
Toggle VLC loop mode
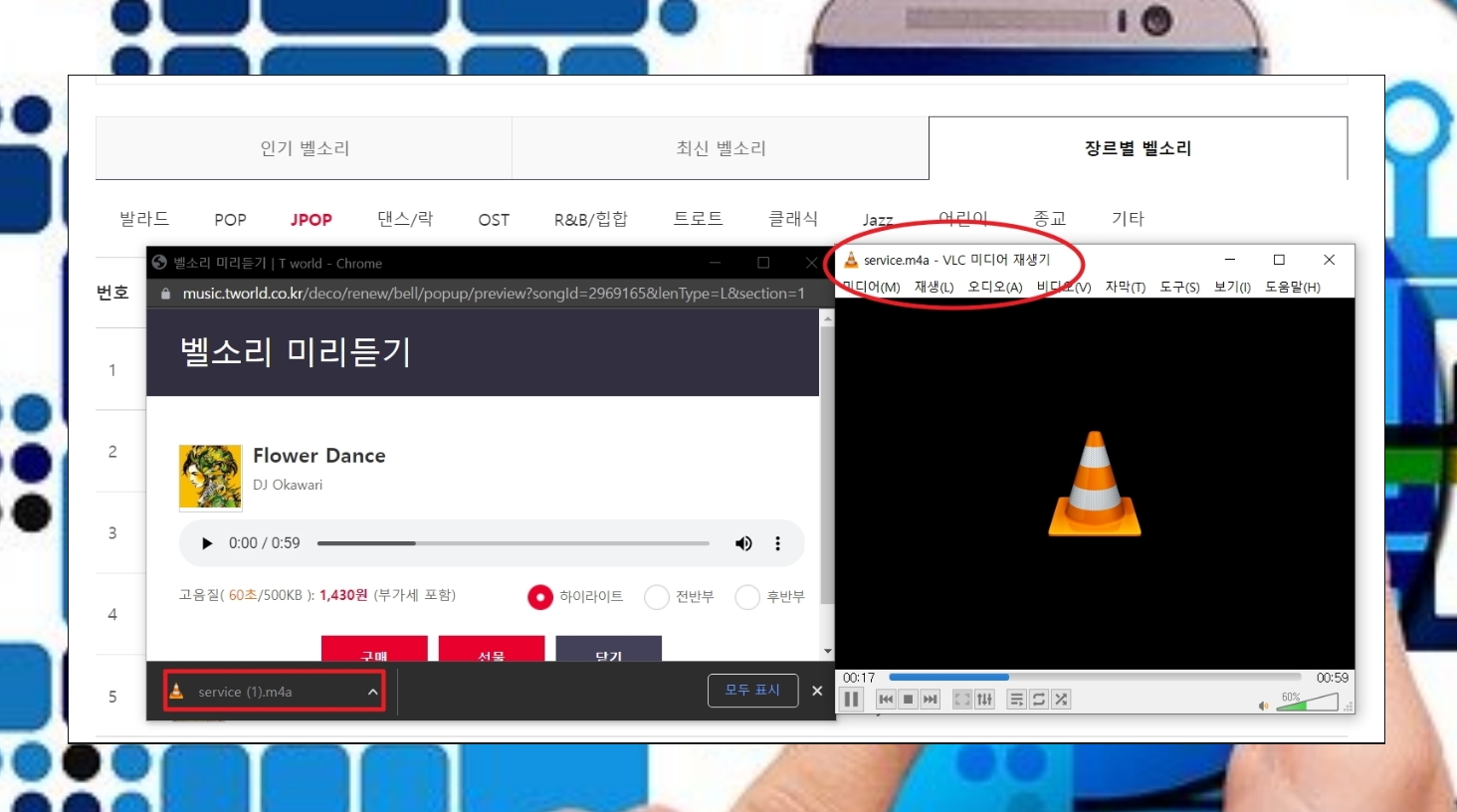1039,700
